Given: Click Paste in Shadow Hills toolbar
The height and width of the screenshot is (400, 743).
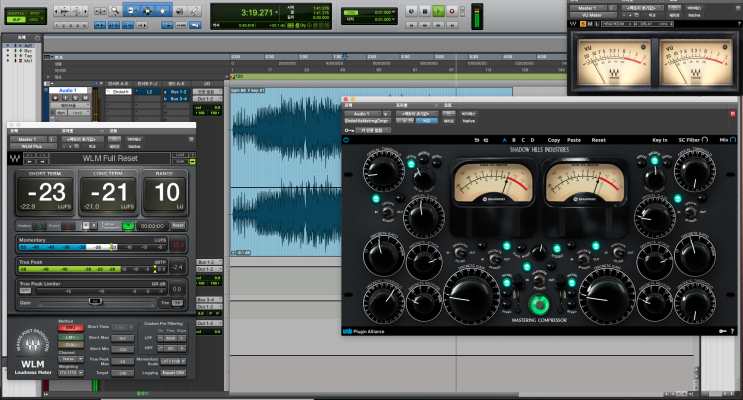Looking at the screenshot, I should [573, 140].
